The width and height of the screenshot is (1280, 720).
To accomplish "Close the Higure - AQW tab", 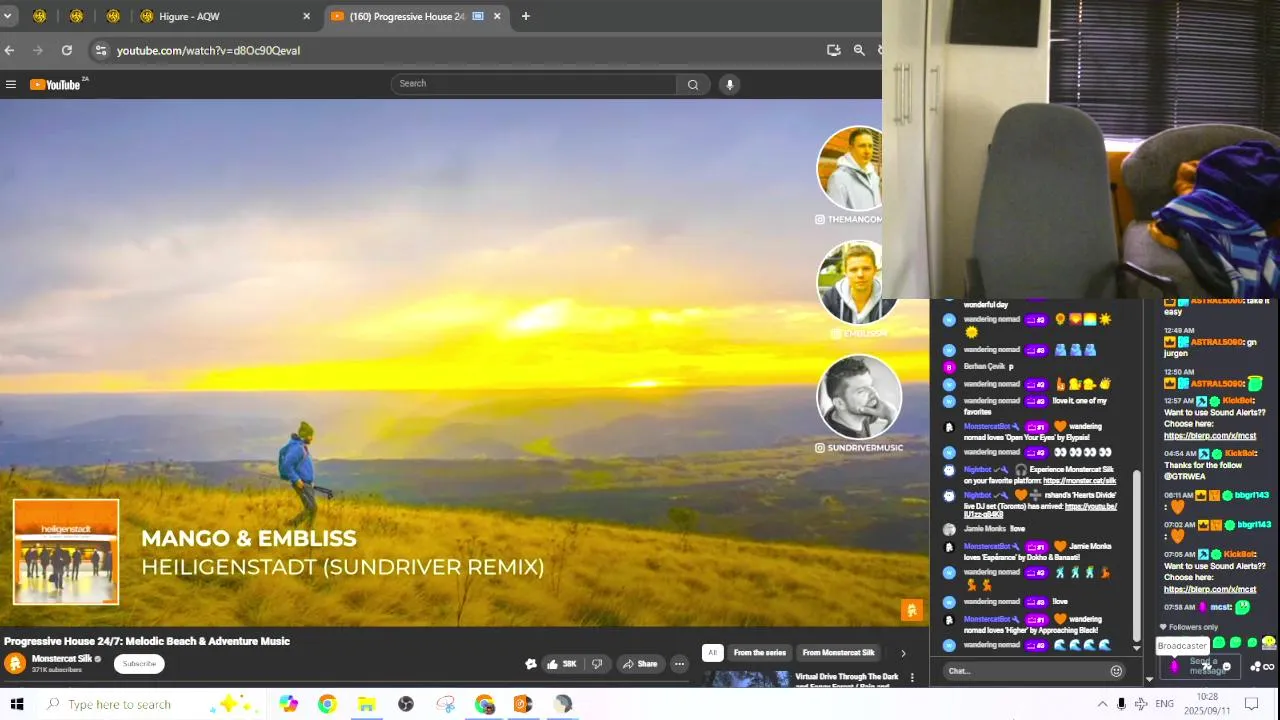I will click(x=307, y=16).
